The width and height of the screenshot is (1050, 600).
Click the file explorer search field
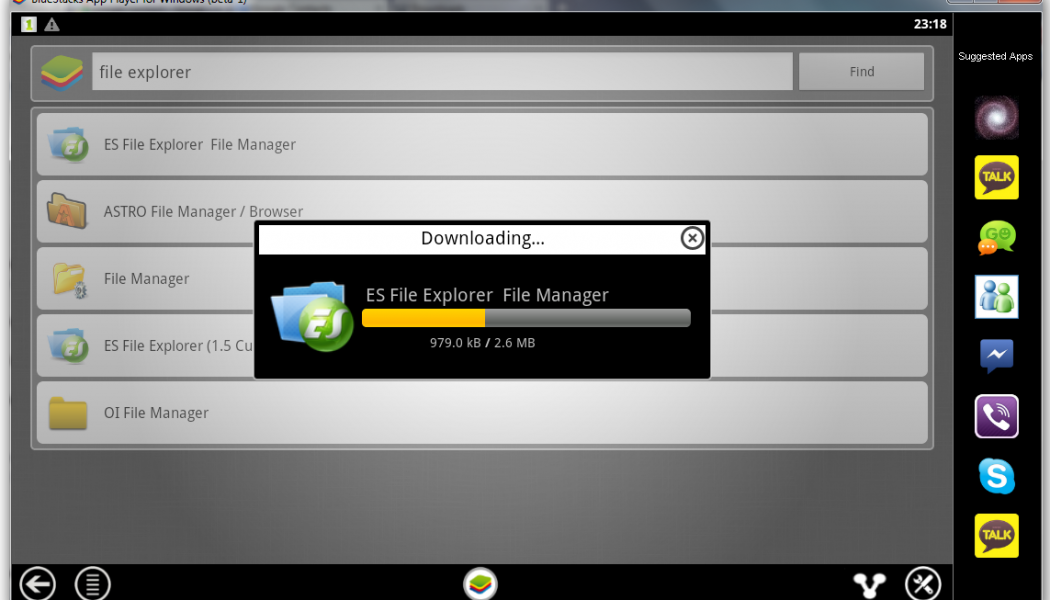pyautogui.click(x=442, y=72)
